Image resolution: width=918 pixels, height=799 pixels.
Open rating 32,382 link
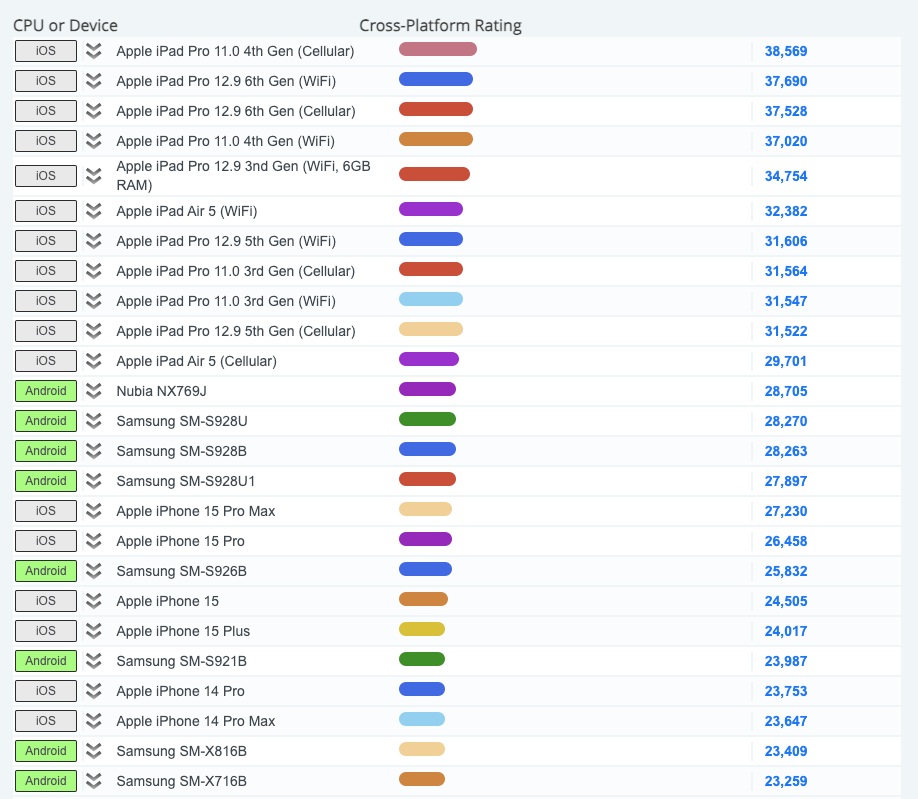(786, 211)
